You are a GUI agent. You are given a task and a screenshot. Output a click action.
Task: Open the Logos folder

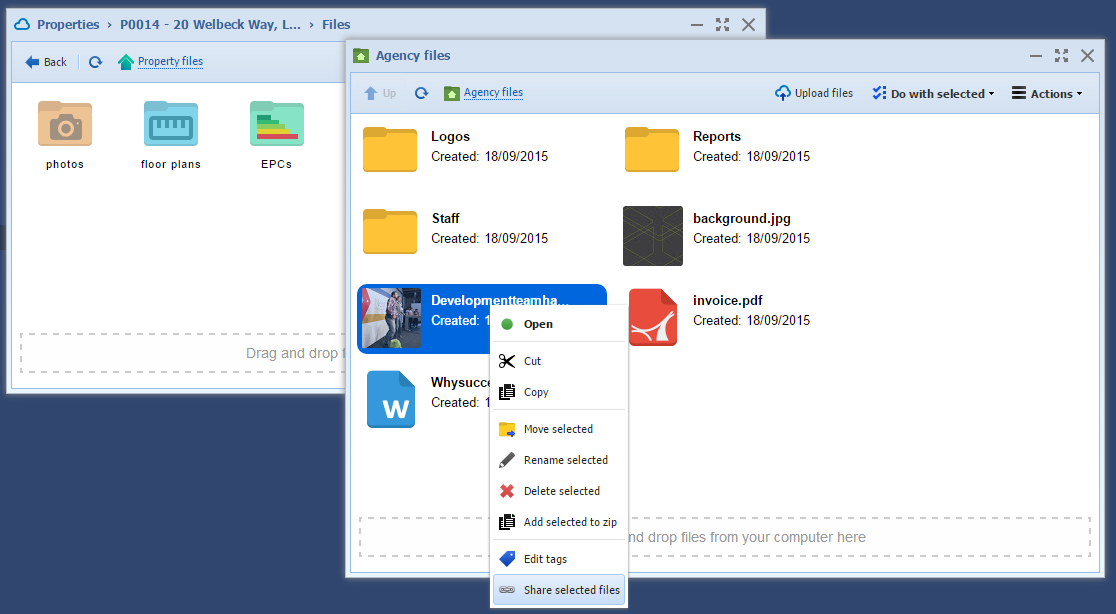pyautogui.click(x=390, y=148)
